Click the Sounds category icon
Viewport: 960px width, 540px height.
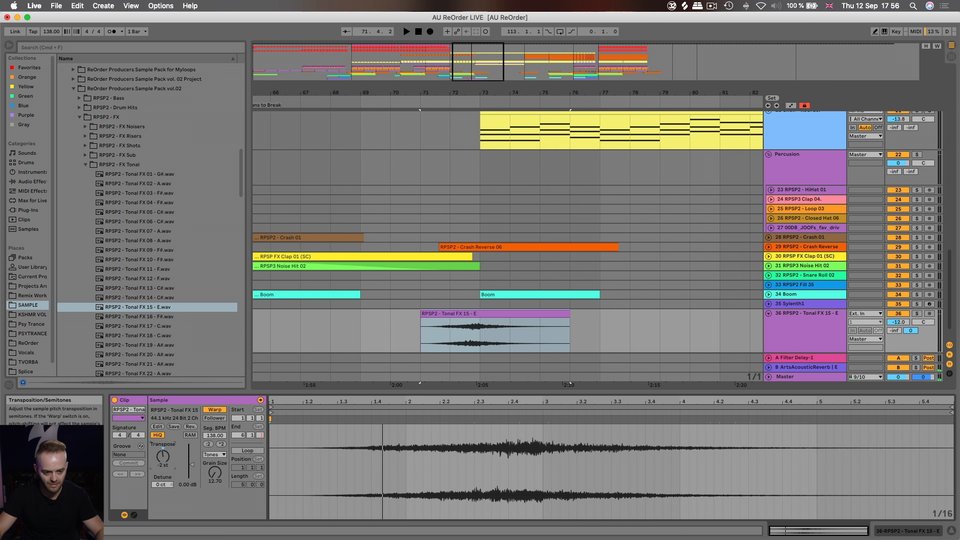(12, 153)
